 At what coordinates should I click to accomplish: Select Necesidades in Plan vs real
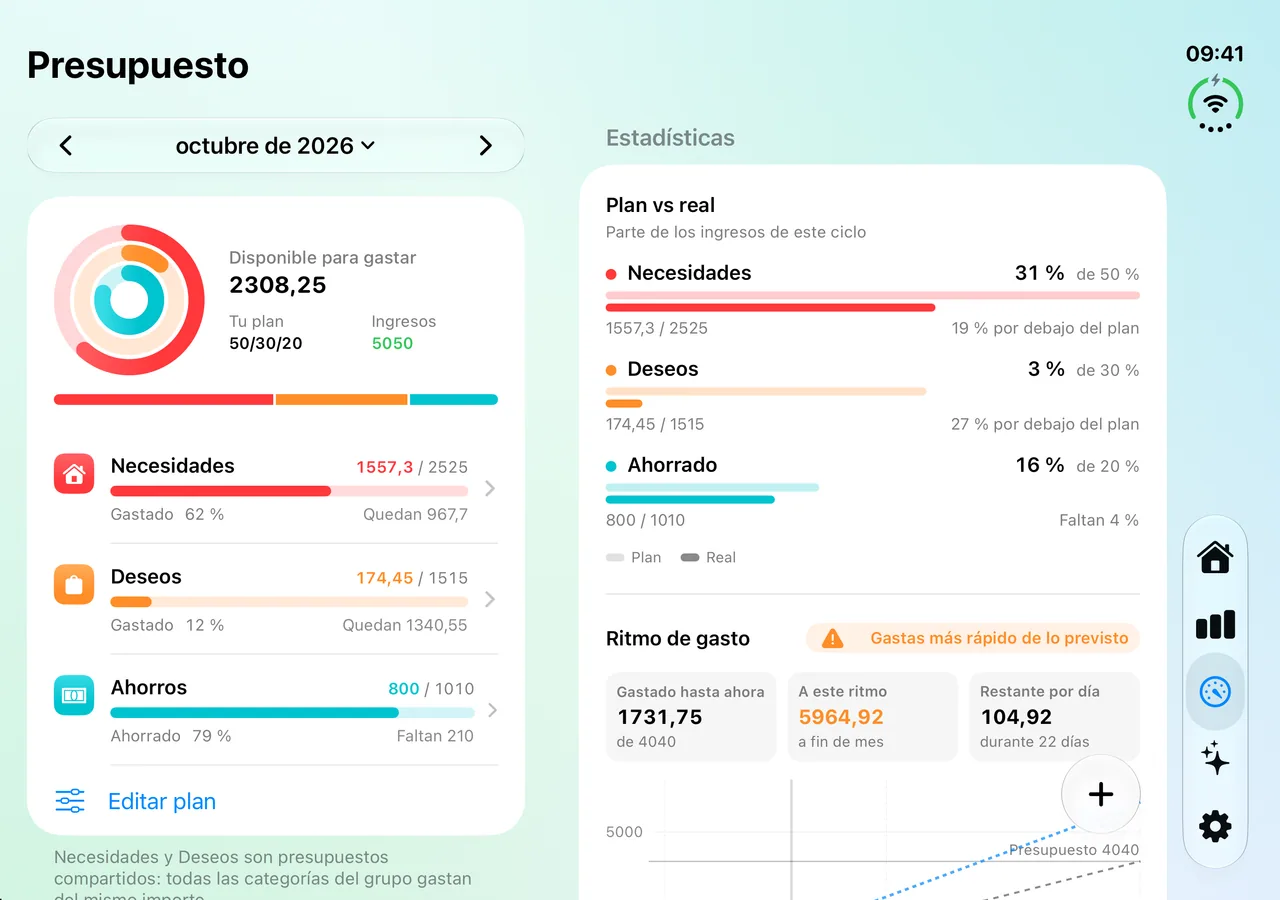click(x=873, y=301)
